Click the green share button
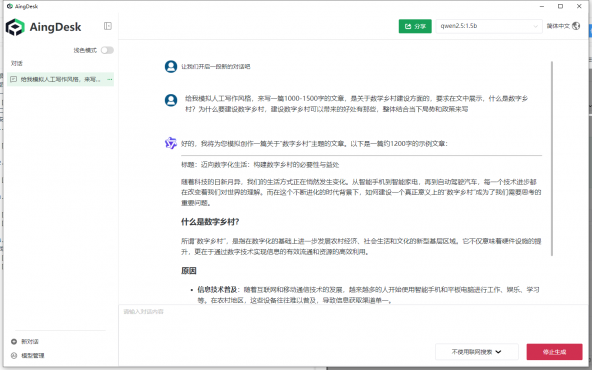This screenshot has width=592, height=370. [415, 26]
